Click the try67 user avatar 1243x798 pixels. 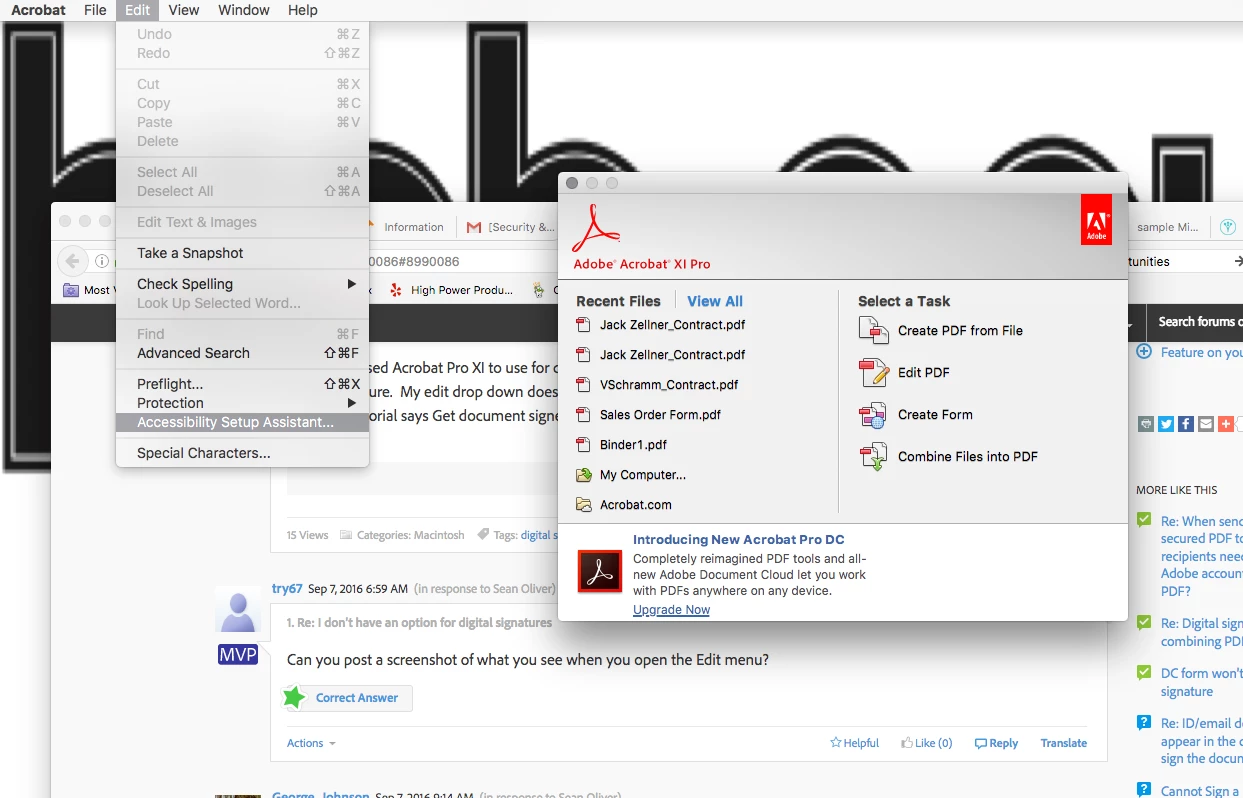(x=238, y=612)
